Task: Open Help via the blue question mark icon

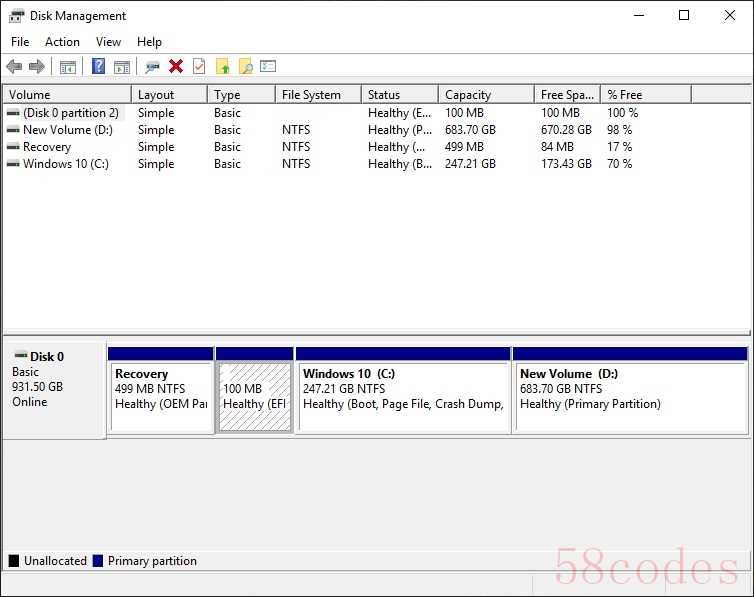Action: point(99,66)
